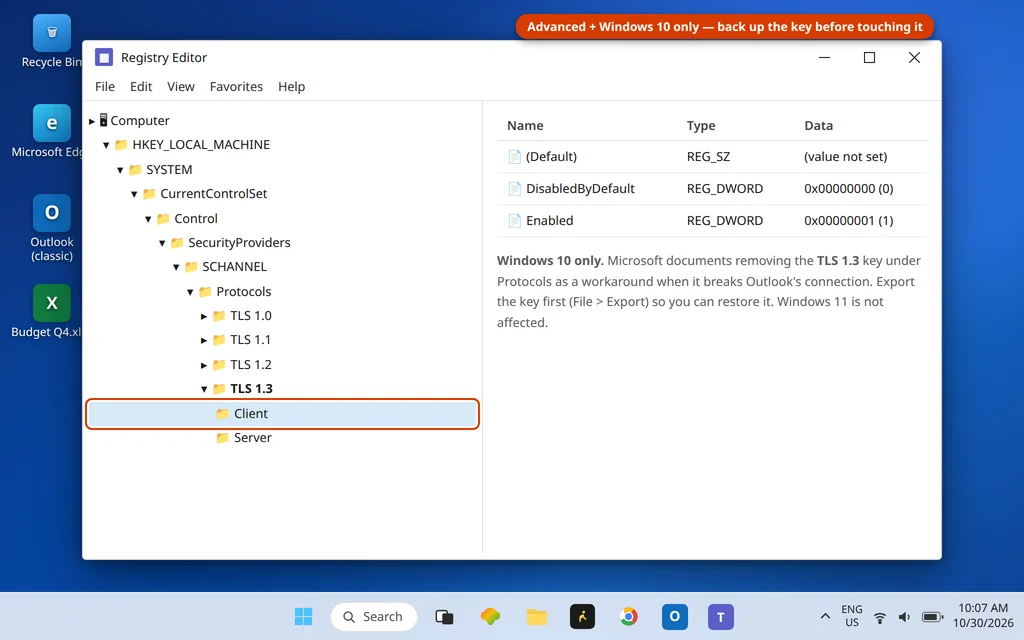Select the Computer icon in the tree

tap(103, 120)
